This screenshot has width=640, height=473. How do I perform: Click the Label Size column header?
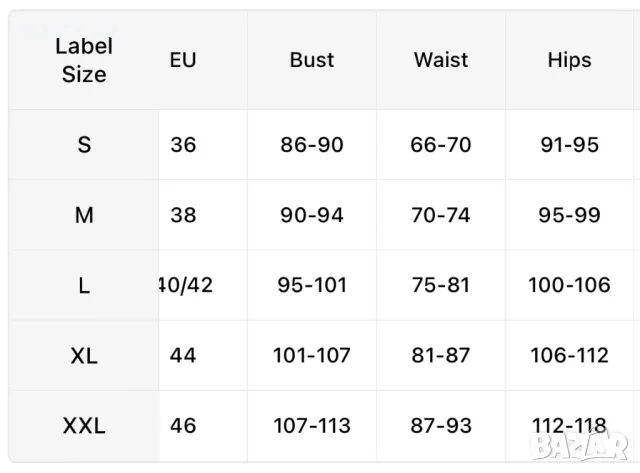(x=84, y=60)
